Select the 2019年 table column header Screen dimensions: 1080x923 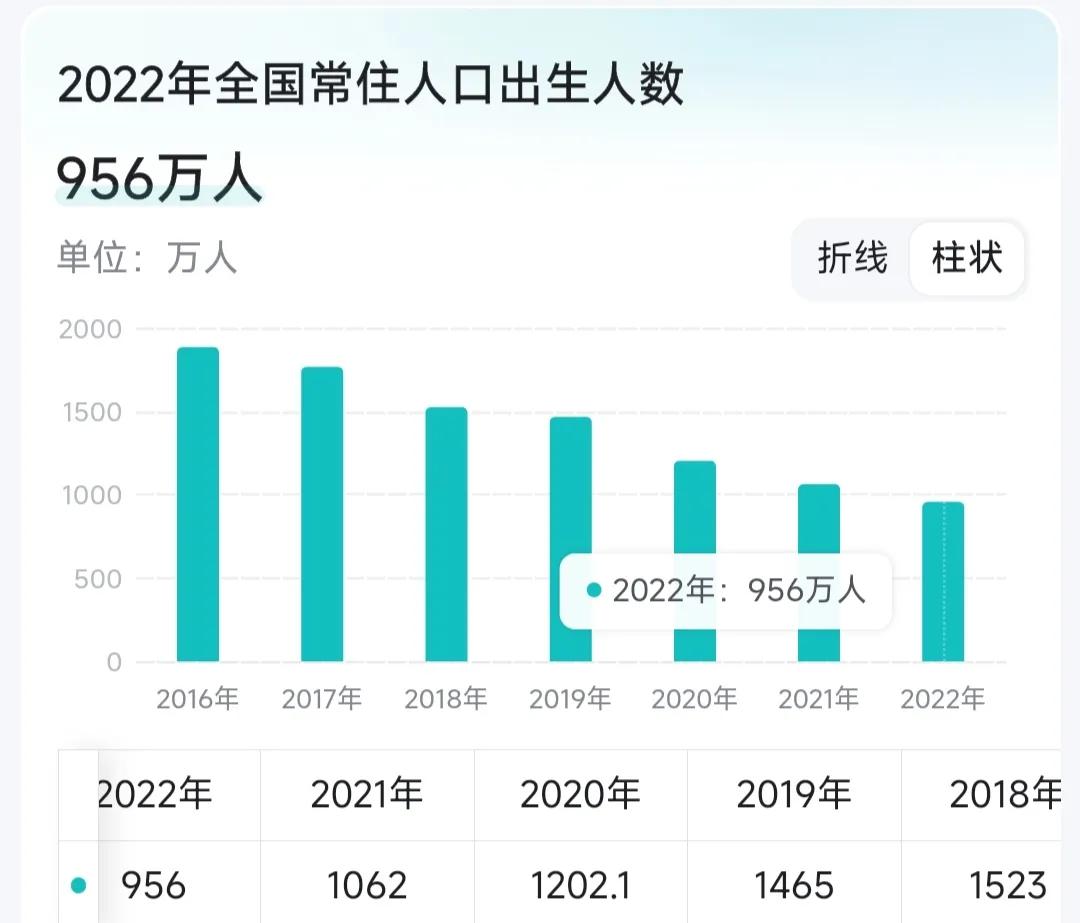[793, 795]
